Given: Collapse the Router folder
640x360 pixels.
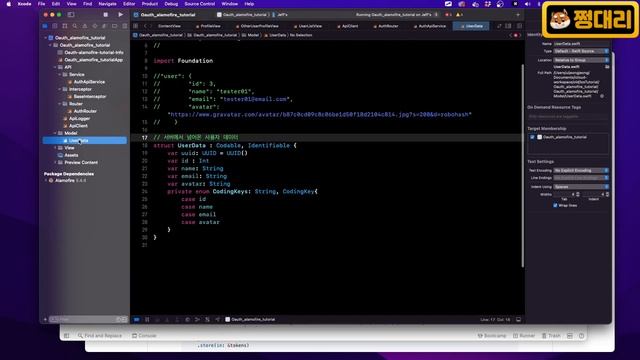Looking at the screenshot, I should point(60,104).
